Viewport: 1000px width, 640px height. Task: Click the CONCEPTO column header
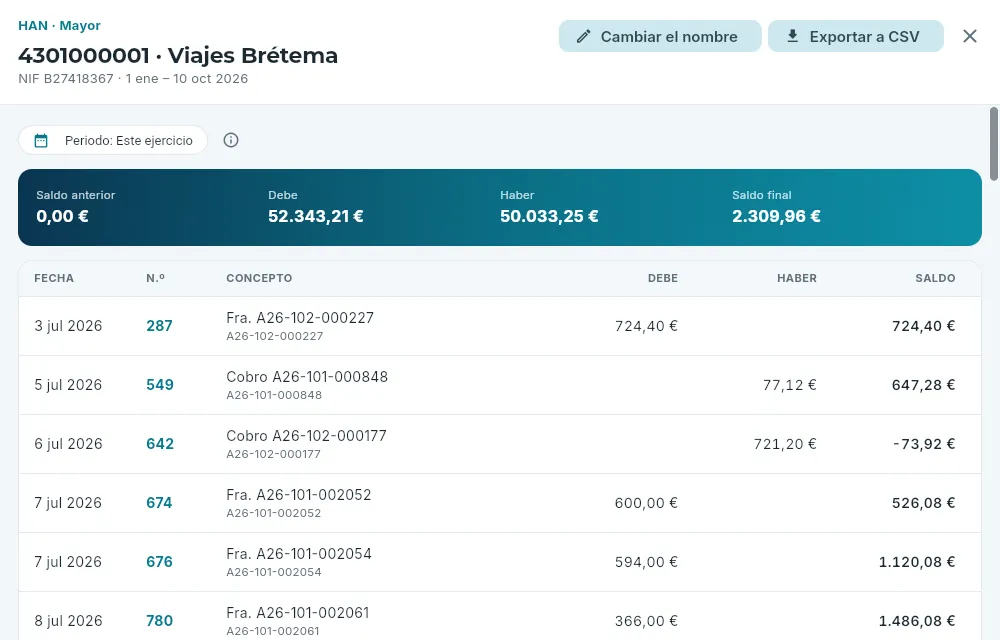point(259,278)
